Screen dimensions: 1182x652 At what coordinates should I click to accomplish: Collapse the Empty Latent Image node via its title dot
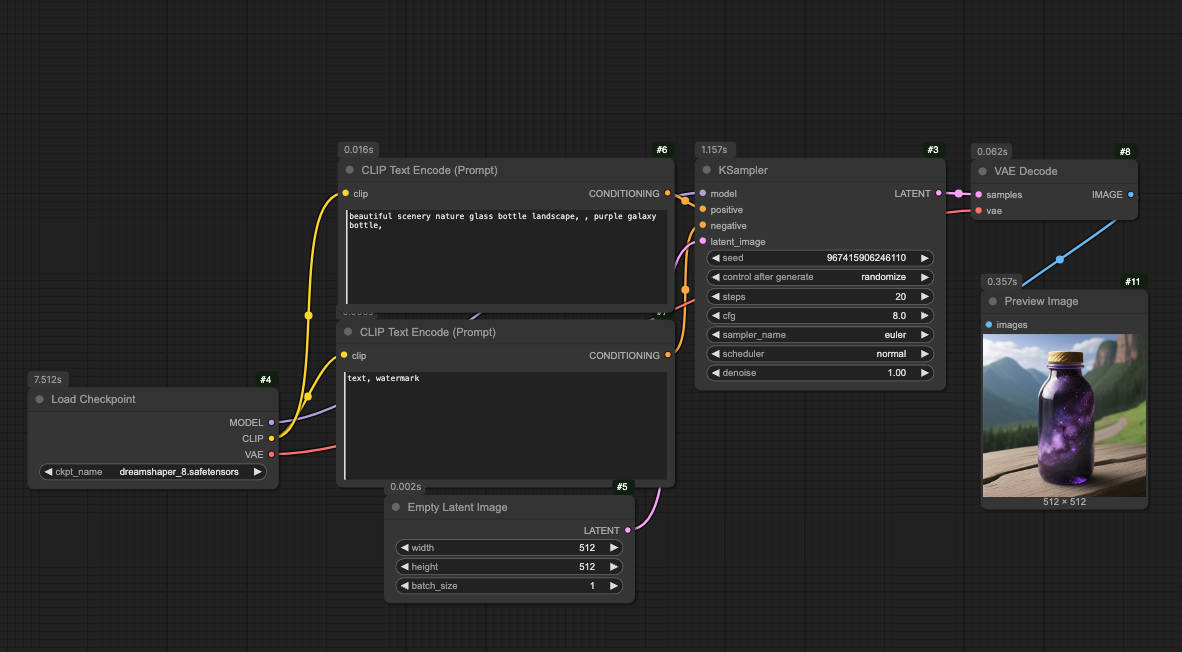(x=396, y=507)
